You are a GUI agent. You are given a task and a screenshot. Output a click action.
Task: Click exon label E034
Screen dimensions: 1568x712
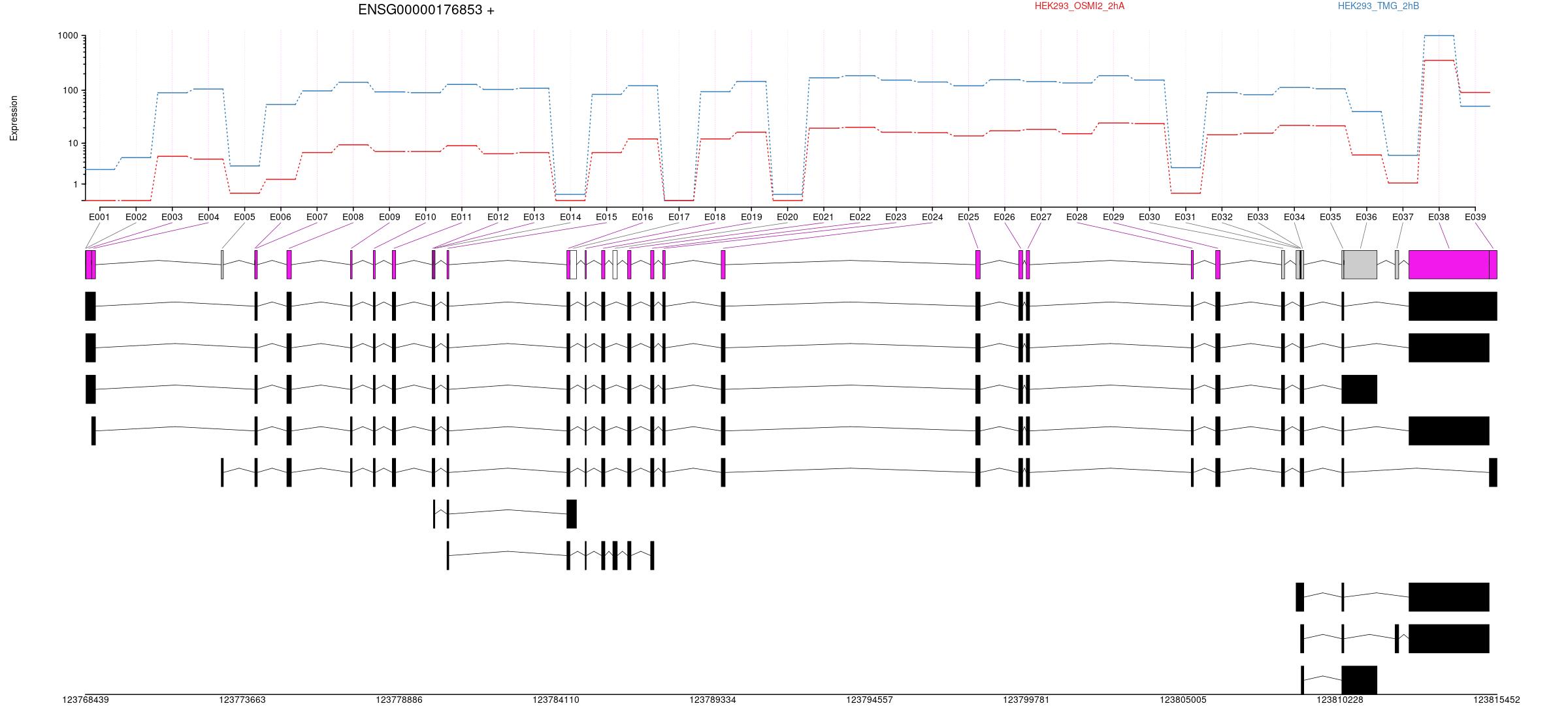(x=1294, y=217)
